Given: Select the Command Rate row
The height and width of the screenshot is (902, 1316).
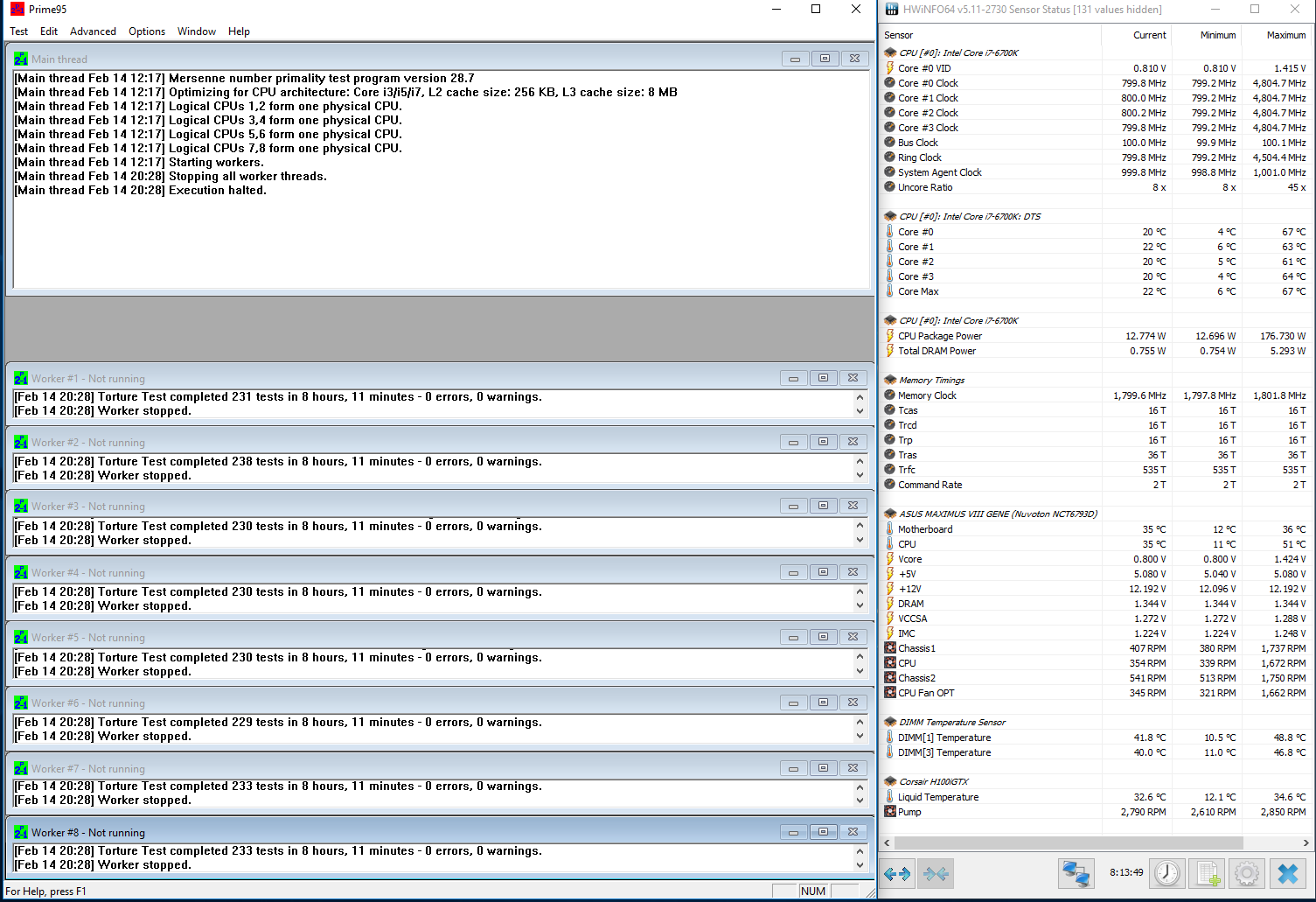Looking at the screenshot, I should tap(1096, 485).
